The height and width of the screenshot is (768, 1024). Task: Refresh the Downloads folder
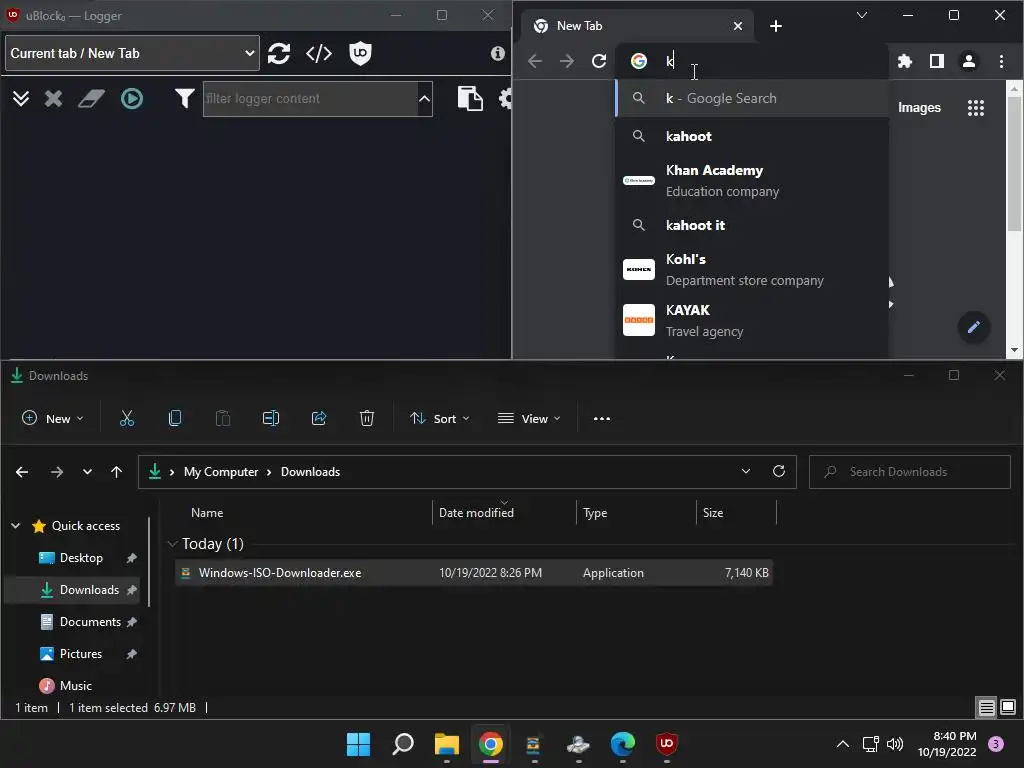click(778, 472)
